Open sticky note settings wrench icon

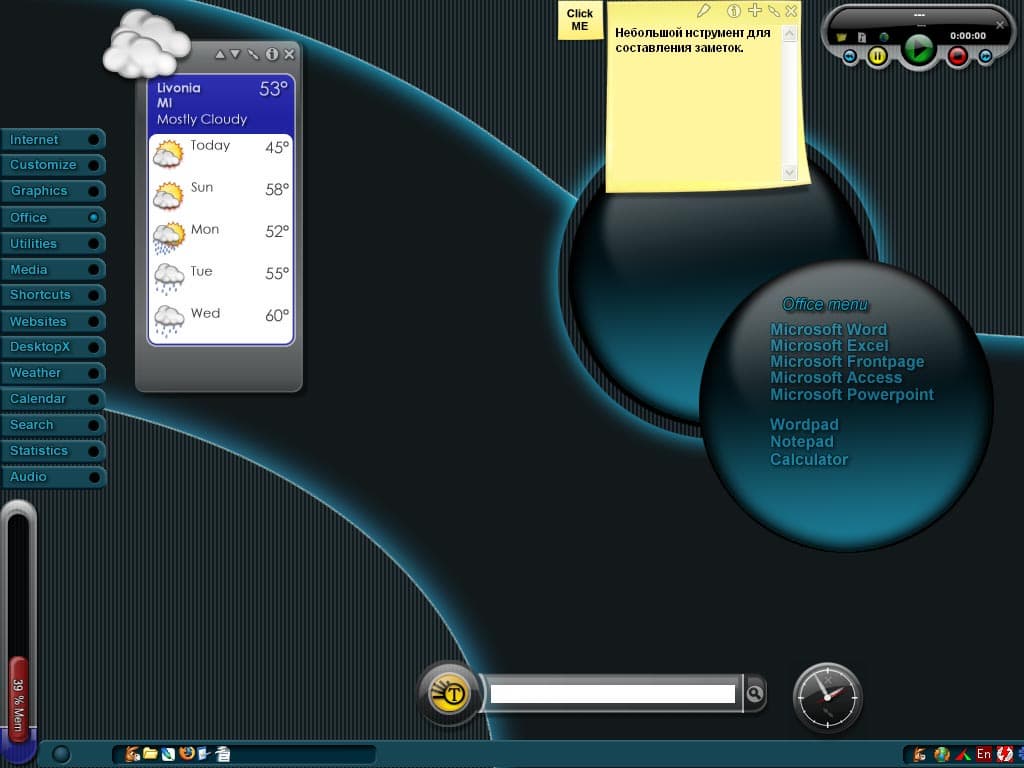coord(774,10)
